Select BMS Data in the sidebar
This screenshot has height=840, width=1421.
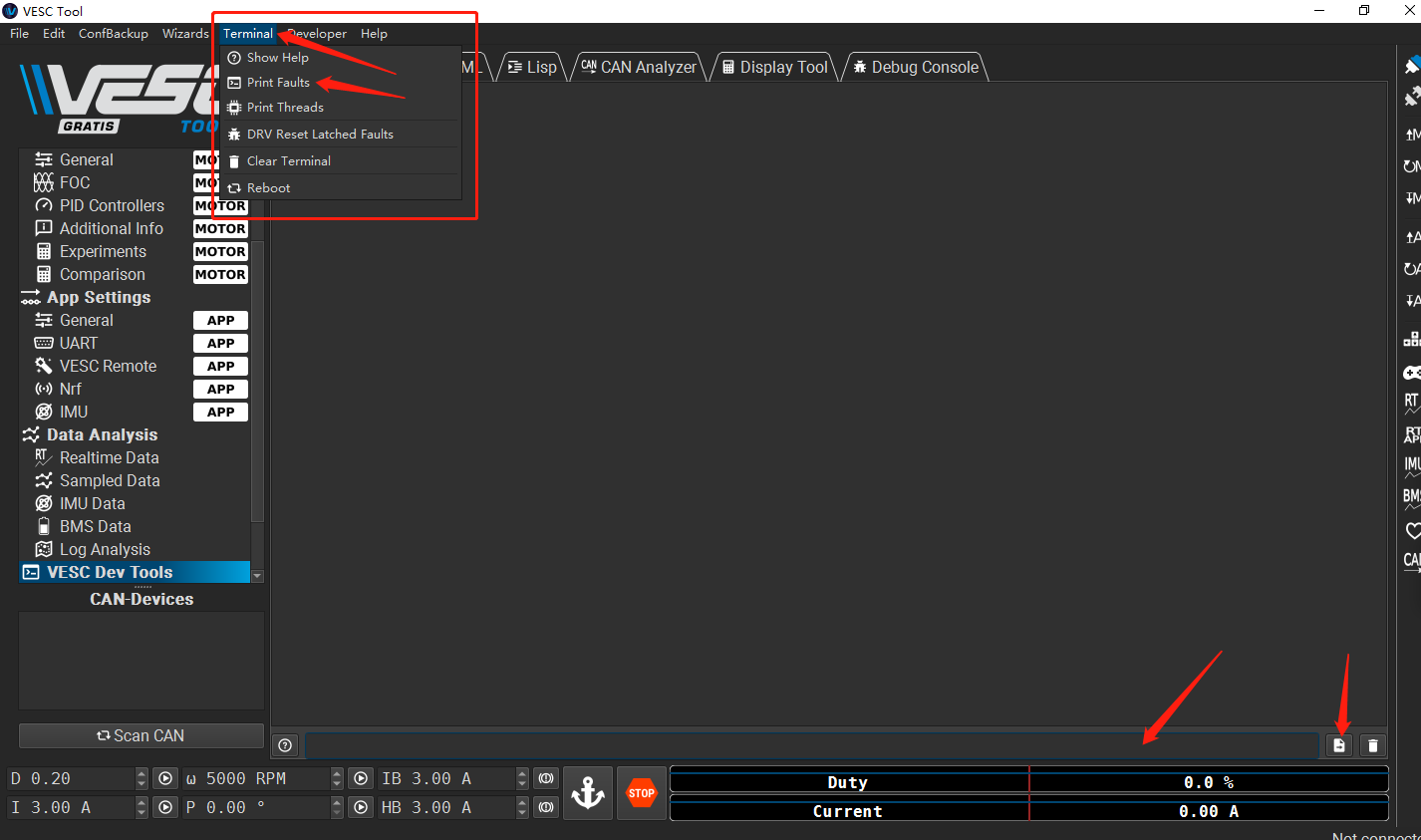tap(95, 527)
